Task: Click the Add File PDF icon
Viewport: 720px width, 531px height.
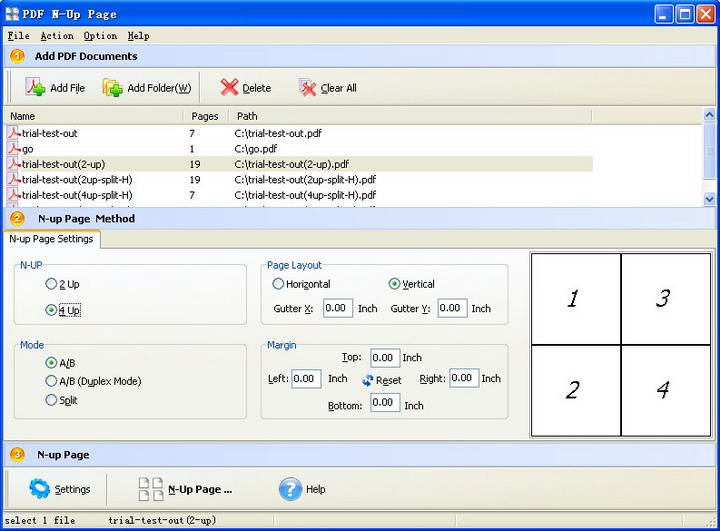Action: [35, 87]
